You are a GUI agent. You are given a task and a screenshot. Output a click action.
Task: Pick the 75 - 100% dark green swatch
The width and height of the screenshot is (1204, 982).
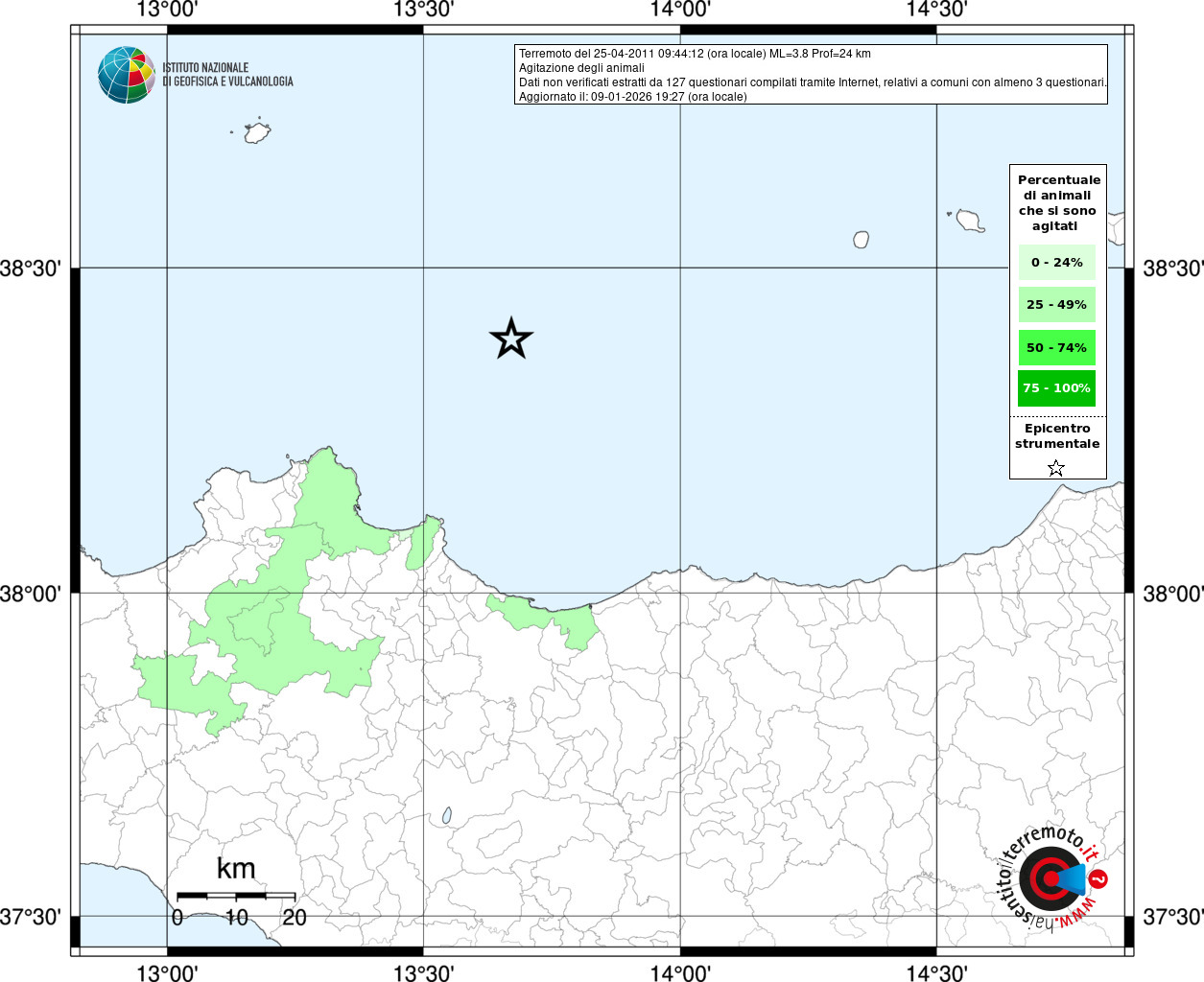pos(1056,388)
